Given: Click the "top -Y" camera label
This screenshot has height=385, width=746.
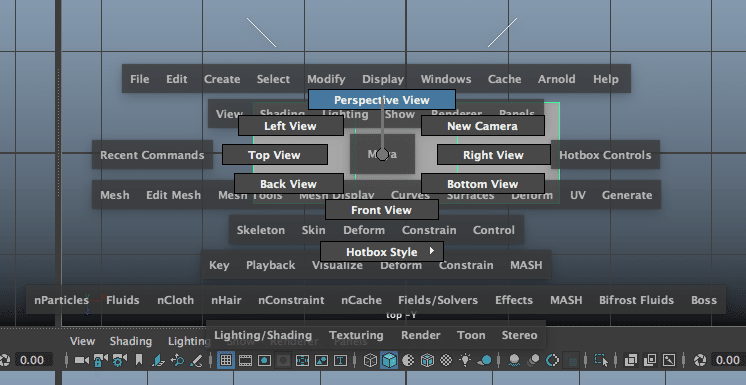Looking at the screenshot, I should [x=402, y=315].
